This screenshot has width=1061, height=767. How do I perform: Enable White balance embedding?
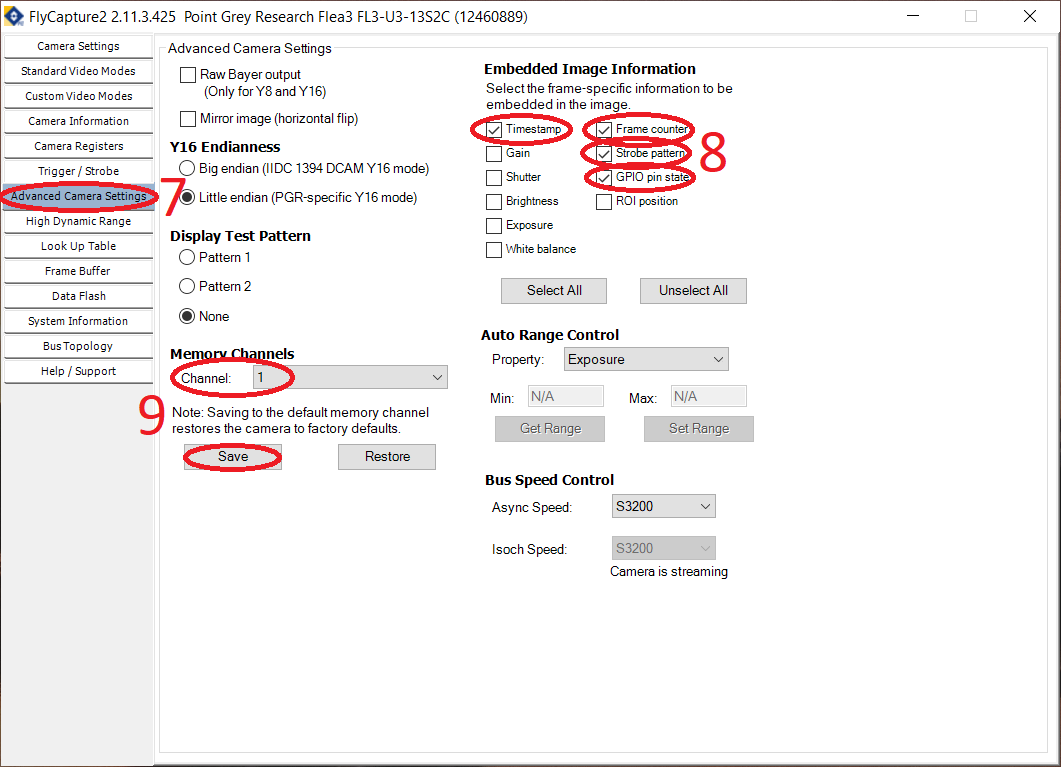pos(493,248)
